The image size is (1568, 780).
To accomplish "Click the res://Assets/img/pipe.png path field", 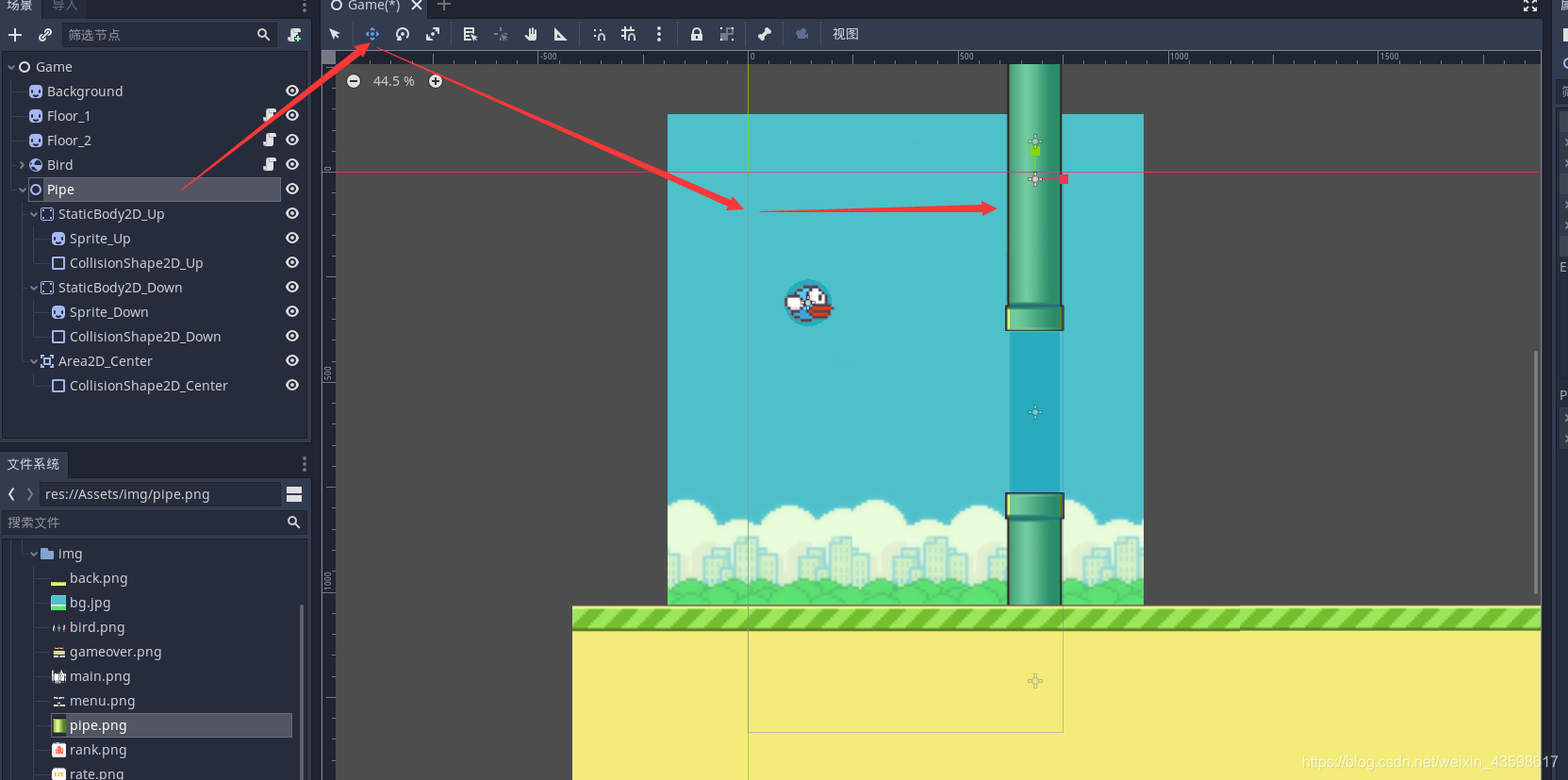I will (160, 494).
